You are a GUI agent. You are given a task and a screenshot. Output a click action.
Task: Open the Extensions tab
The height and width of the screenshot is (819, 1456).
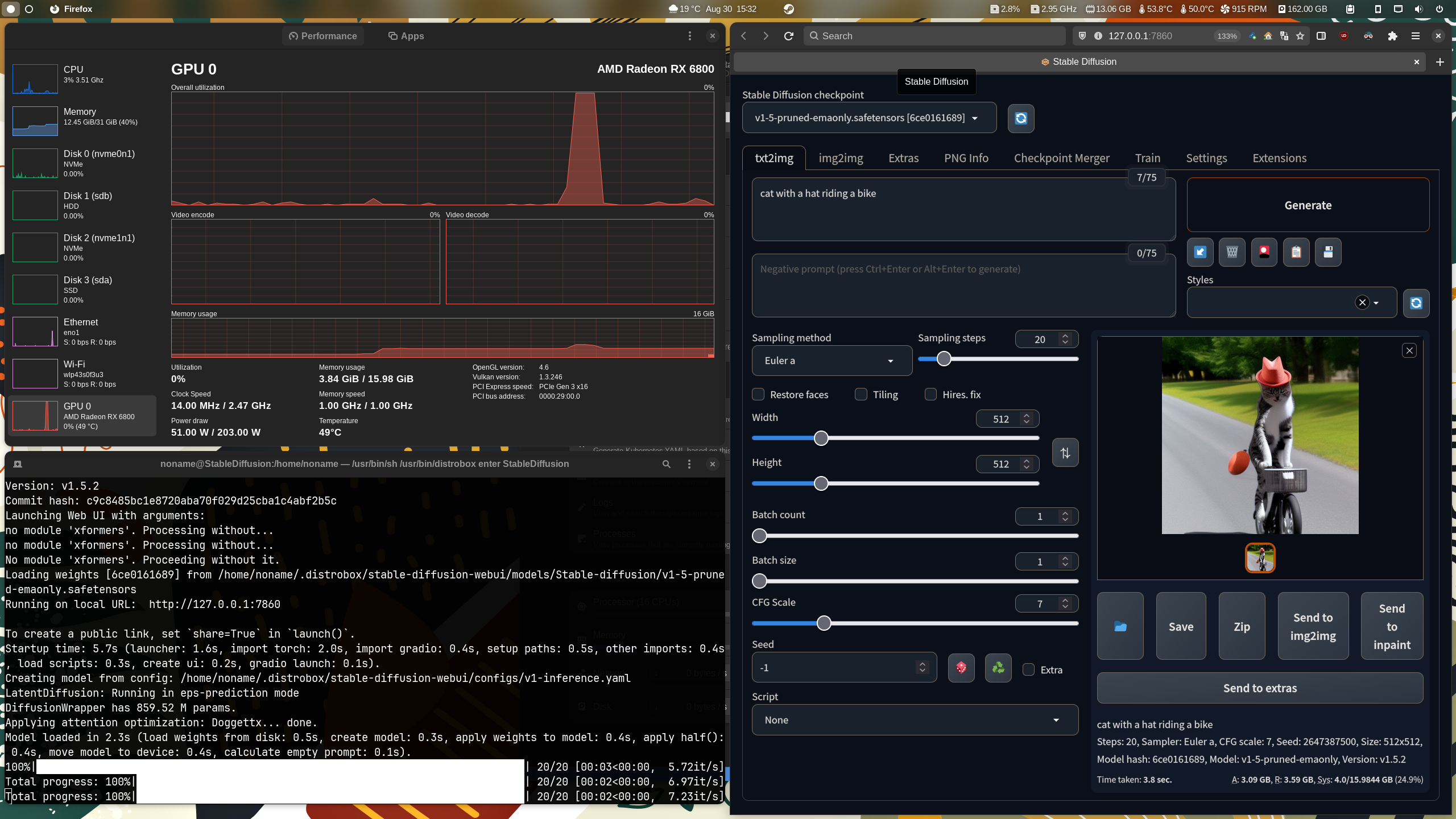pyautogui.click(x=1280, y=158)
